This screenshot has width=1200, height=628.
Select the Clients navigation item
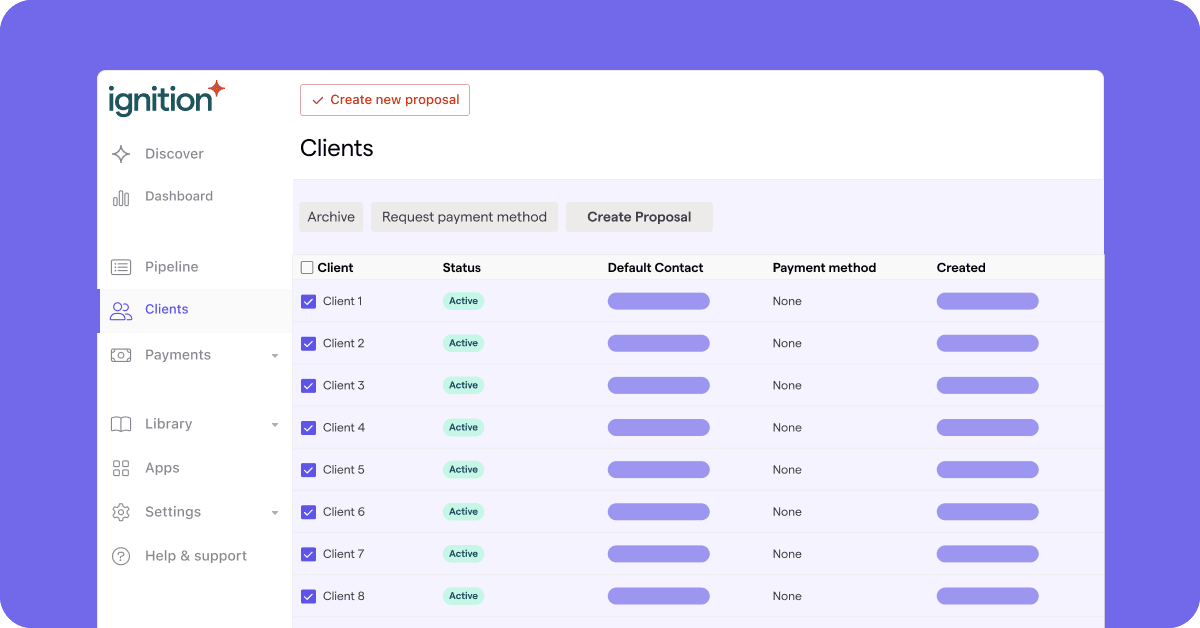coord(167,310)
